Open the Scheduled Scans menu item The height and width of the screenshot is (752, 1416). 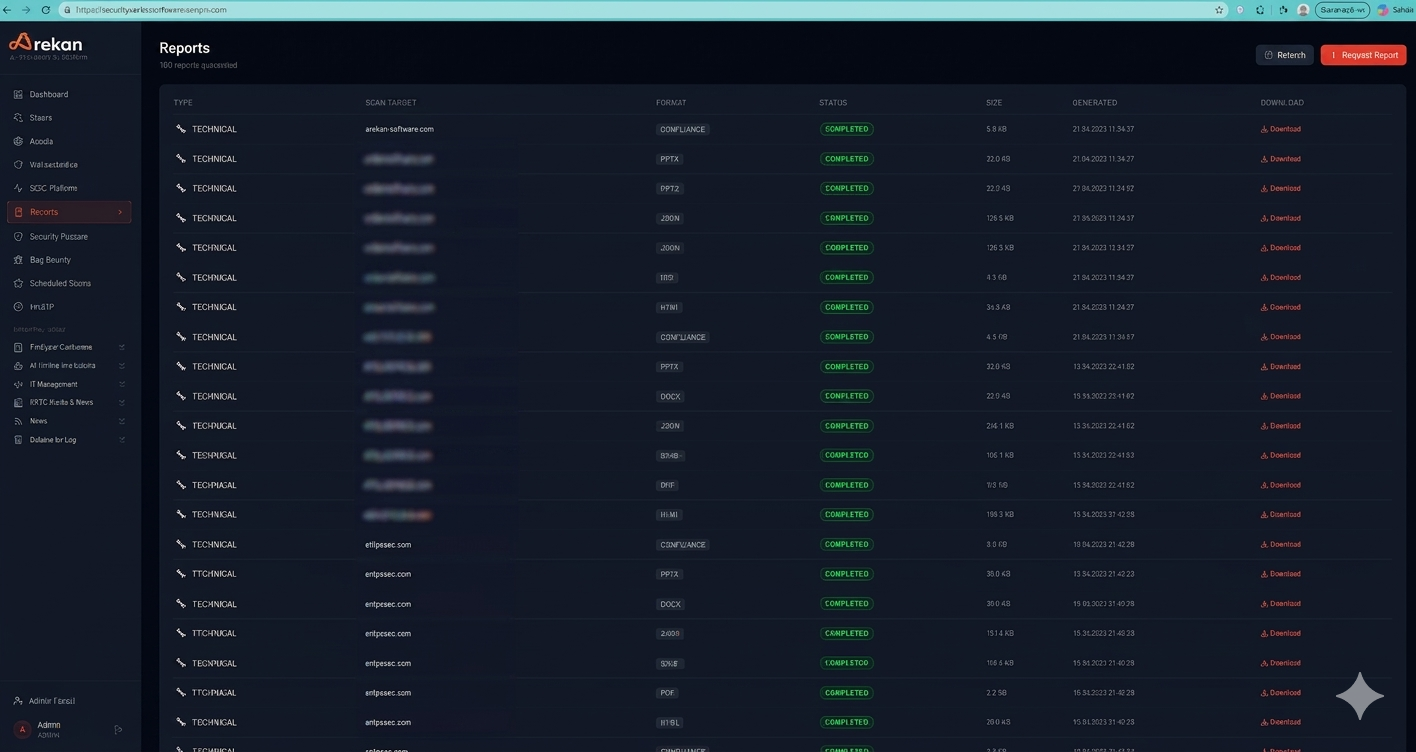click(58, 283)
